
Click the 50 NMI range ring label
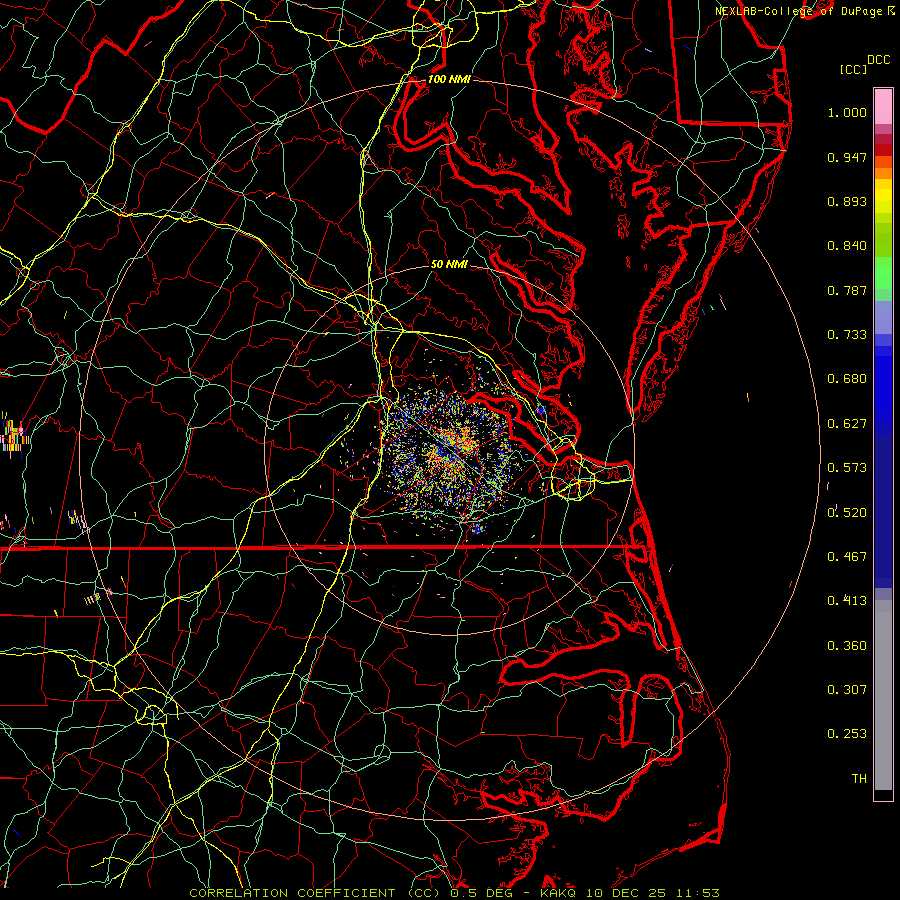point(449,264)
